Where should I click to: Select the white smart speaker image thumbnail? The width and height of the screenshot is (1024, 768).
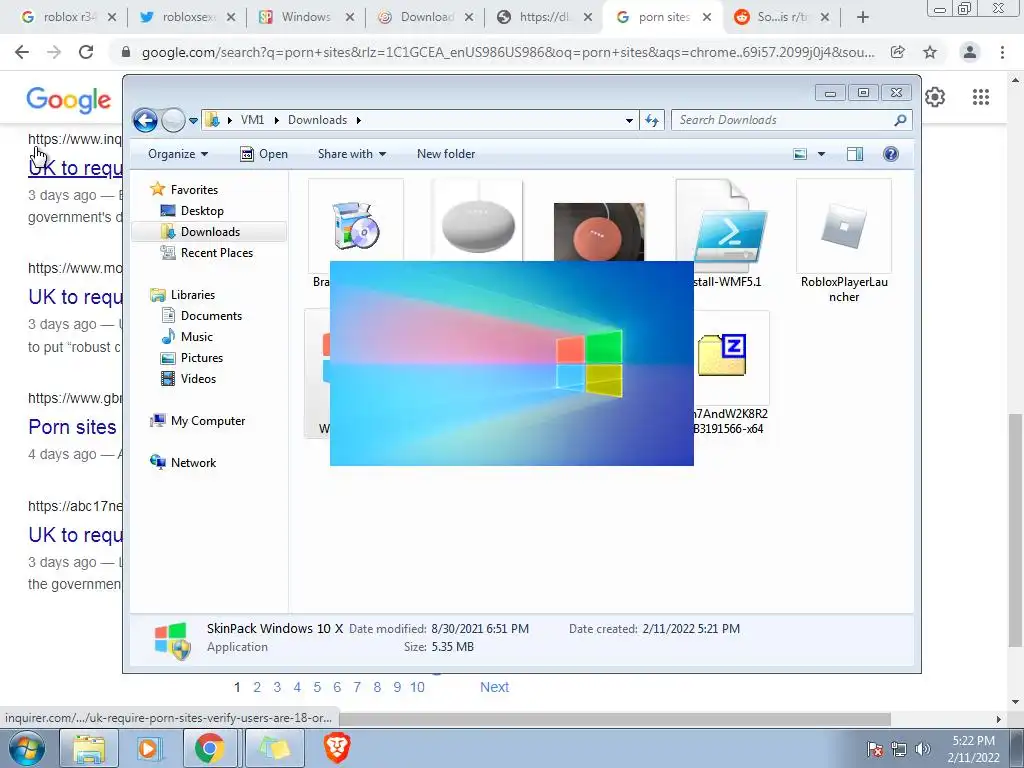click(477, 221)
